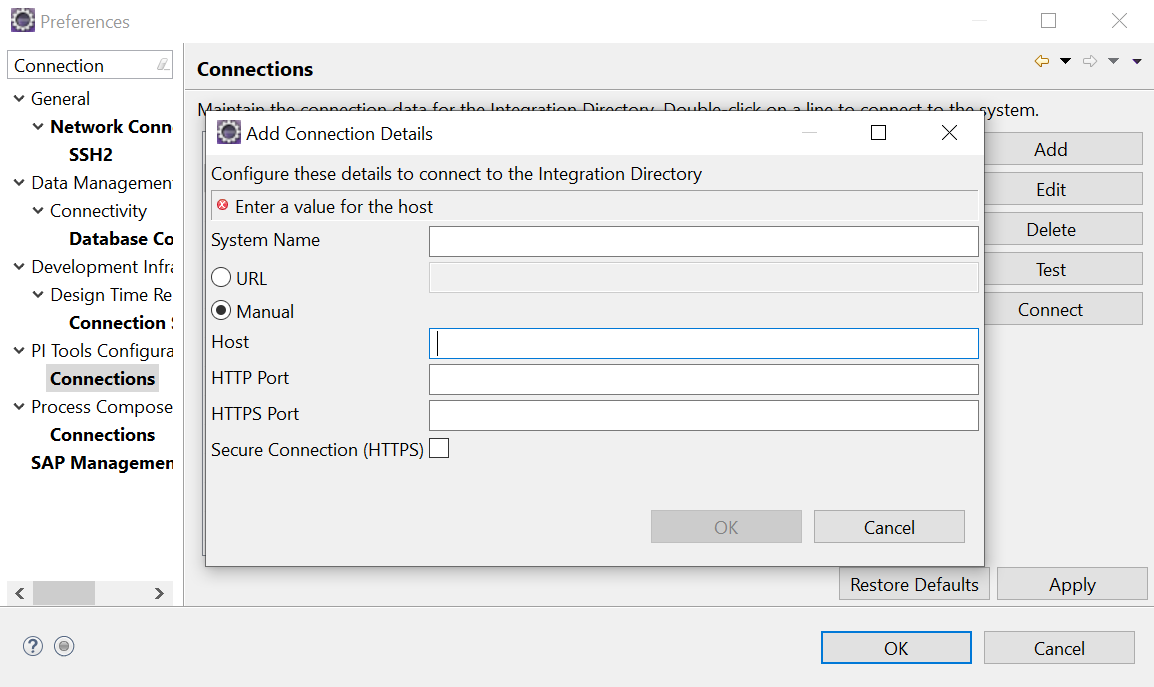Screen dimensions: 1154x687
Task: Select Network Conn in the tree
Action: [111, 127]
